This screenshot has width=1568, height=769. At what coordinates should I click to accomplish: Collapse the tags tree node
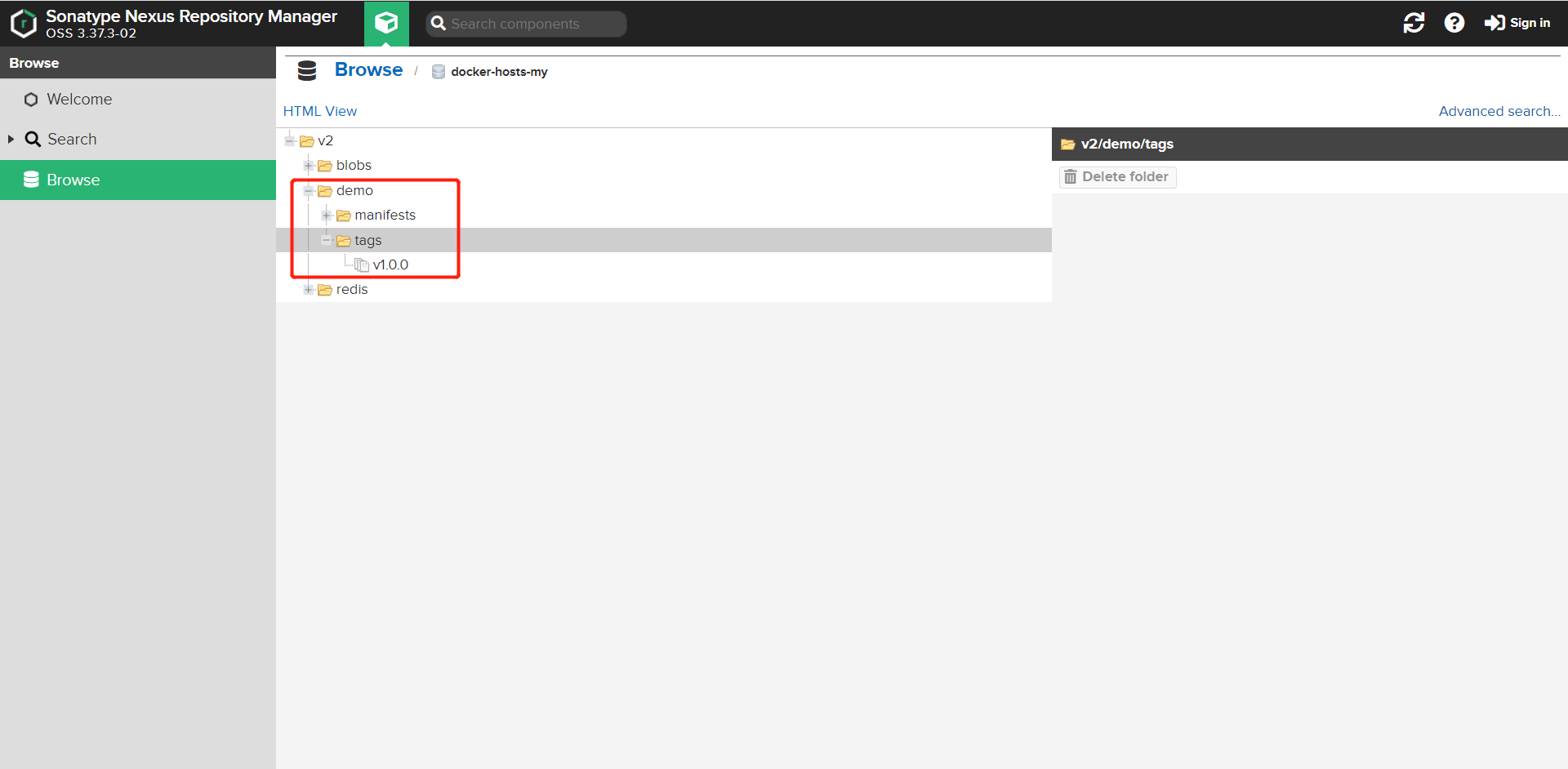pyautogui.click(x=327, y=240)
